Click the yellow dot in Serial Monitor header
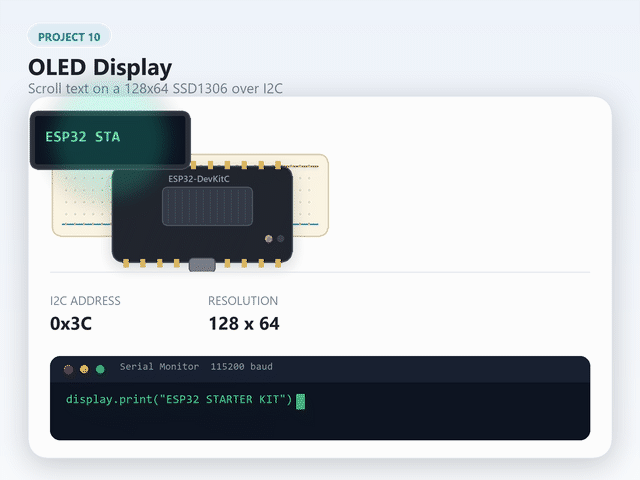The height and width of the screenshot is (480, 640). coord(84,369)
